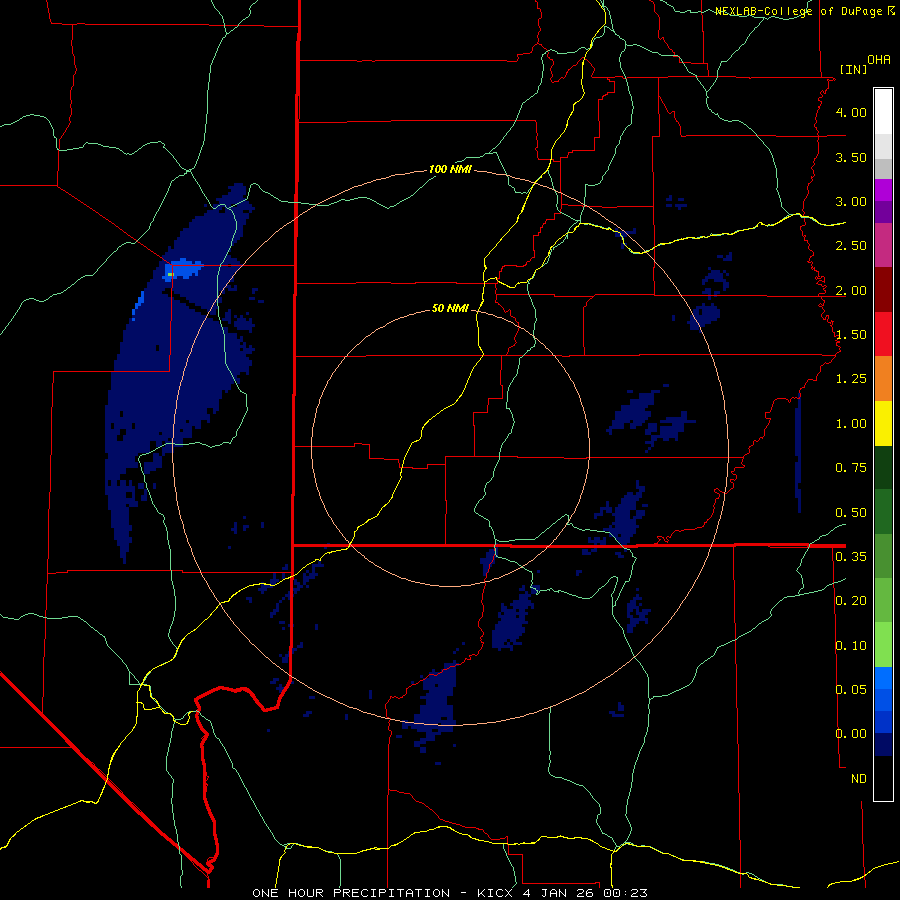Screen dimensions: 900x900
Task: Pick the bright red 1.50 legend swatch
Action: [883, 334]
